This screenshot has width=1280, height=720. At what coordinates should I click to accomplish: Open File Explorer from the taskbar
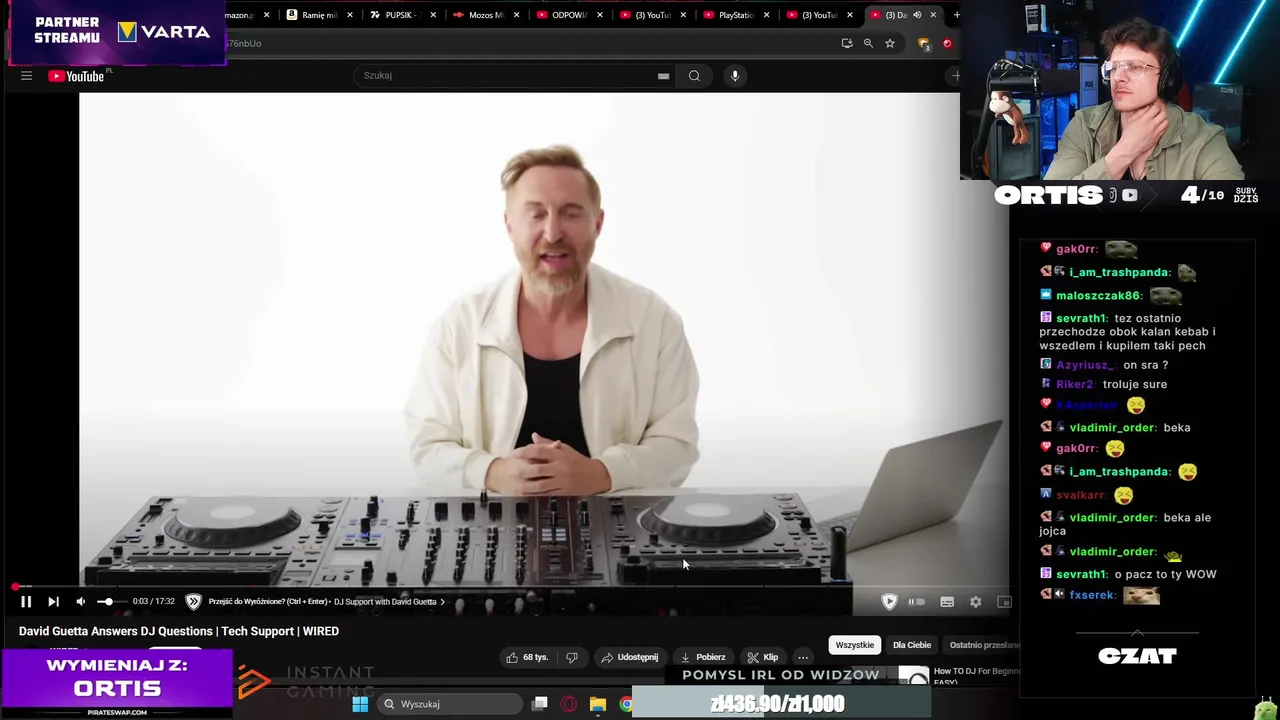598,704
